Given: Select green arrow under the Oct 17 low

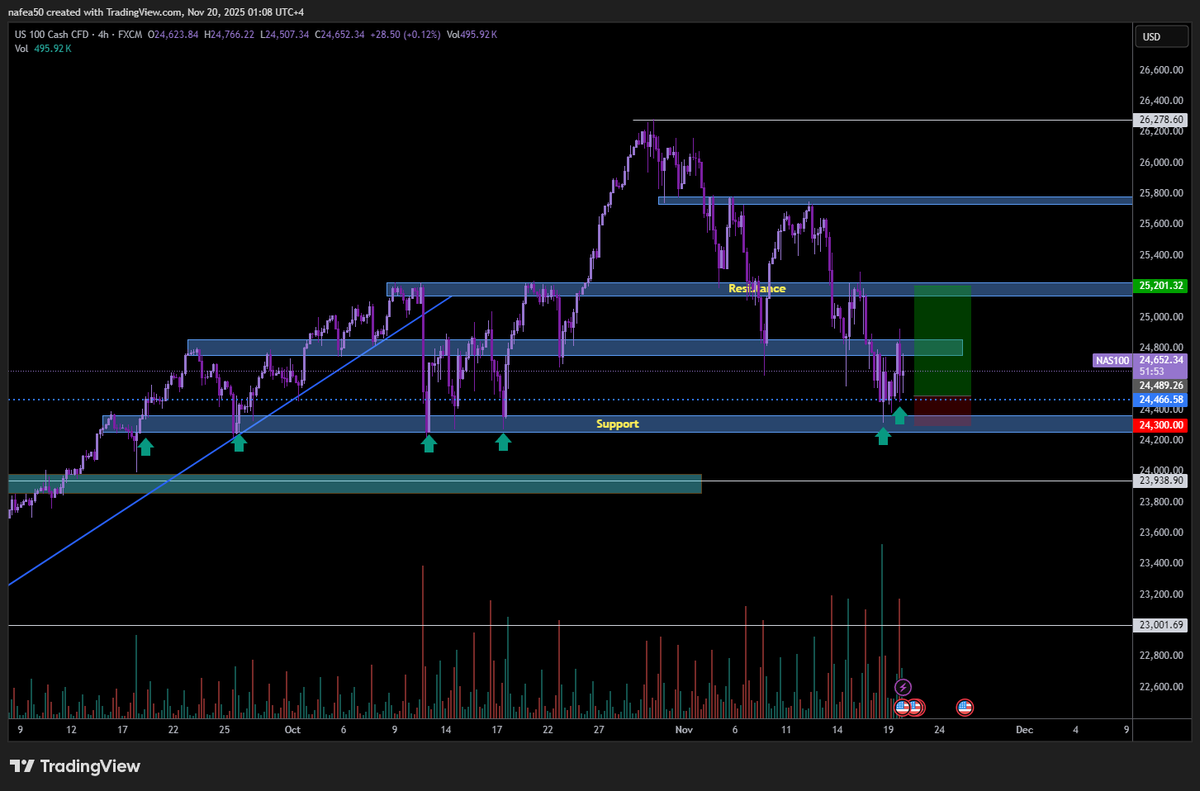Looking at the screenshot, I should (x=503, y=442).
